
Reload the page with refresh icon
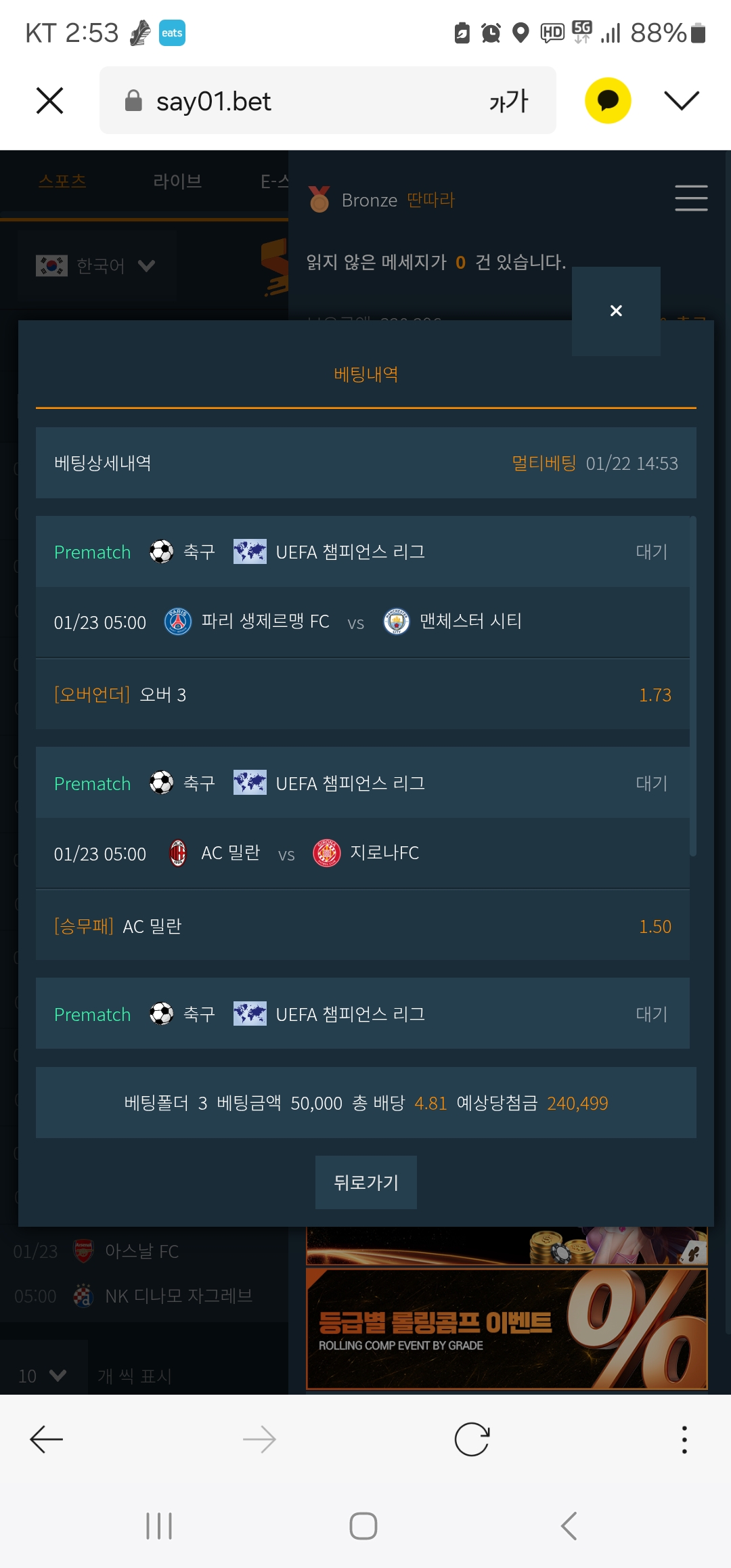tap(472, 1439)
